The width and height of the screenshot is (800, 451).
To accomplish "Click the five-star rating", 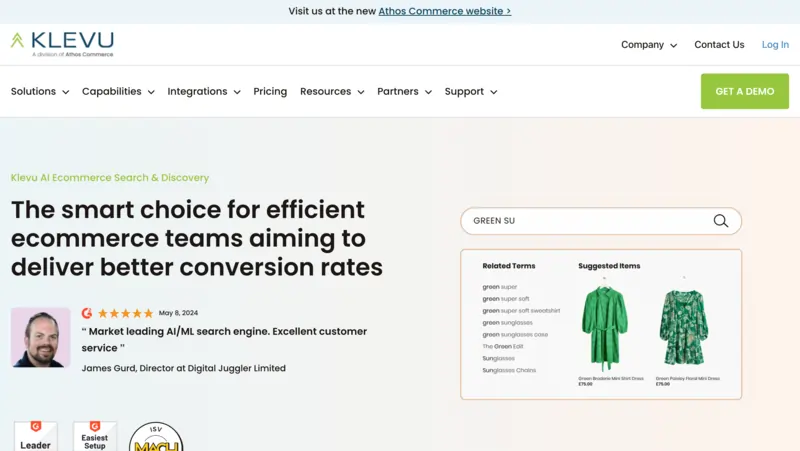I will pyautogui.click(x=126, y=313).
